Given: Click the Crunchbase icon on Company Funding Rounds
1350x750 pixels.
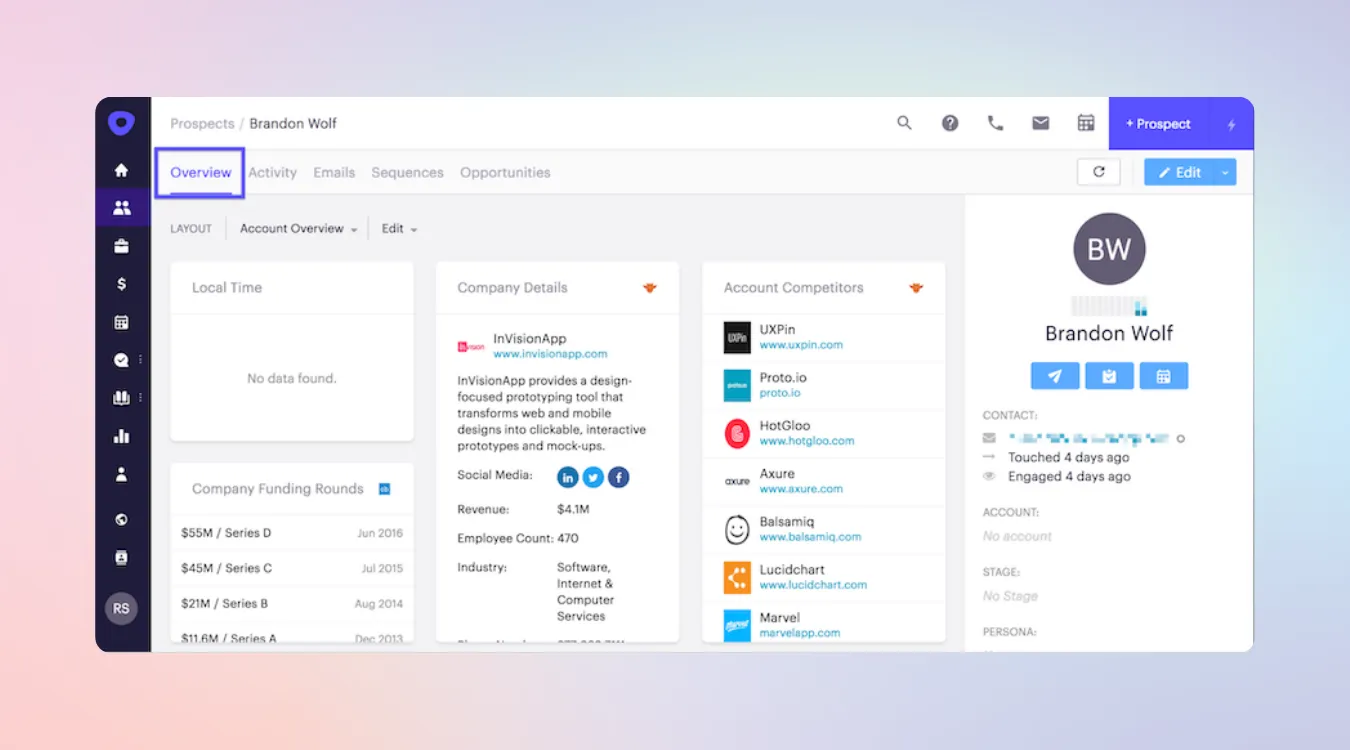Looking at the screenshot, I should (x=384, y=489).
